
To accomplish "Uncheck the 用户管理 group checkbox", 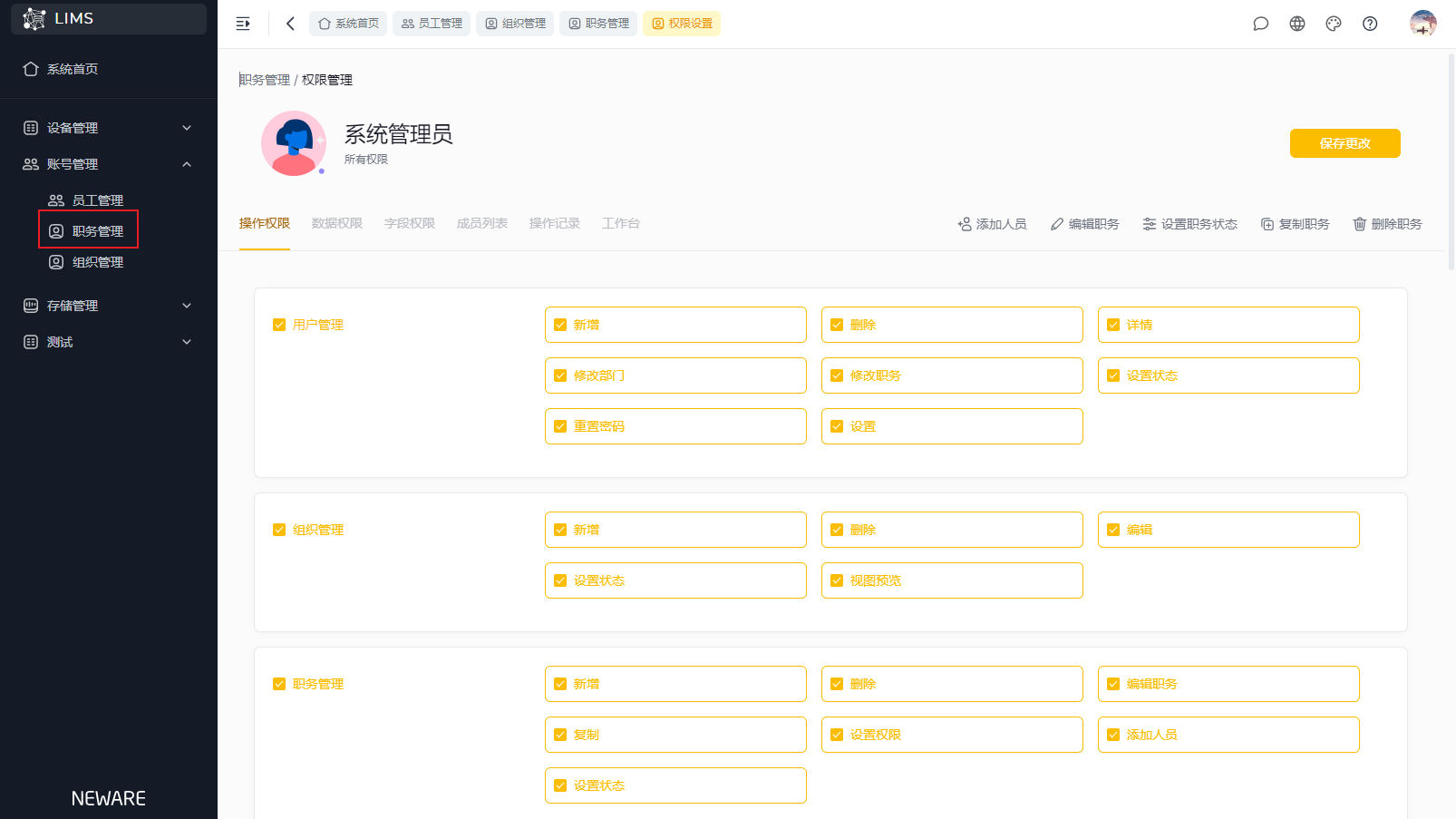I will [x=279, y=325].
